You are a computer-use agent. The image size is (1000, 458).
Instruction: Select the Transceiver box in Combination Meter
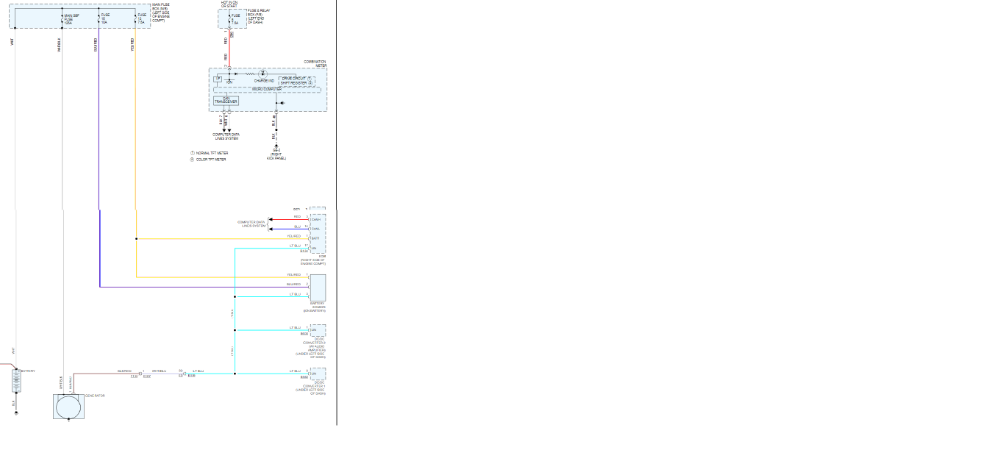pyautogui.click(x=226, y=100)
